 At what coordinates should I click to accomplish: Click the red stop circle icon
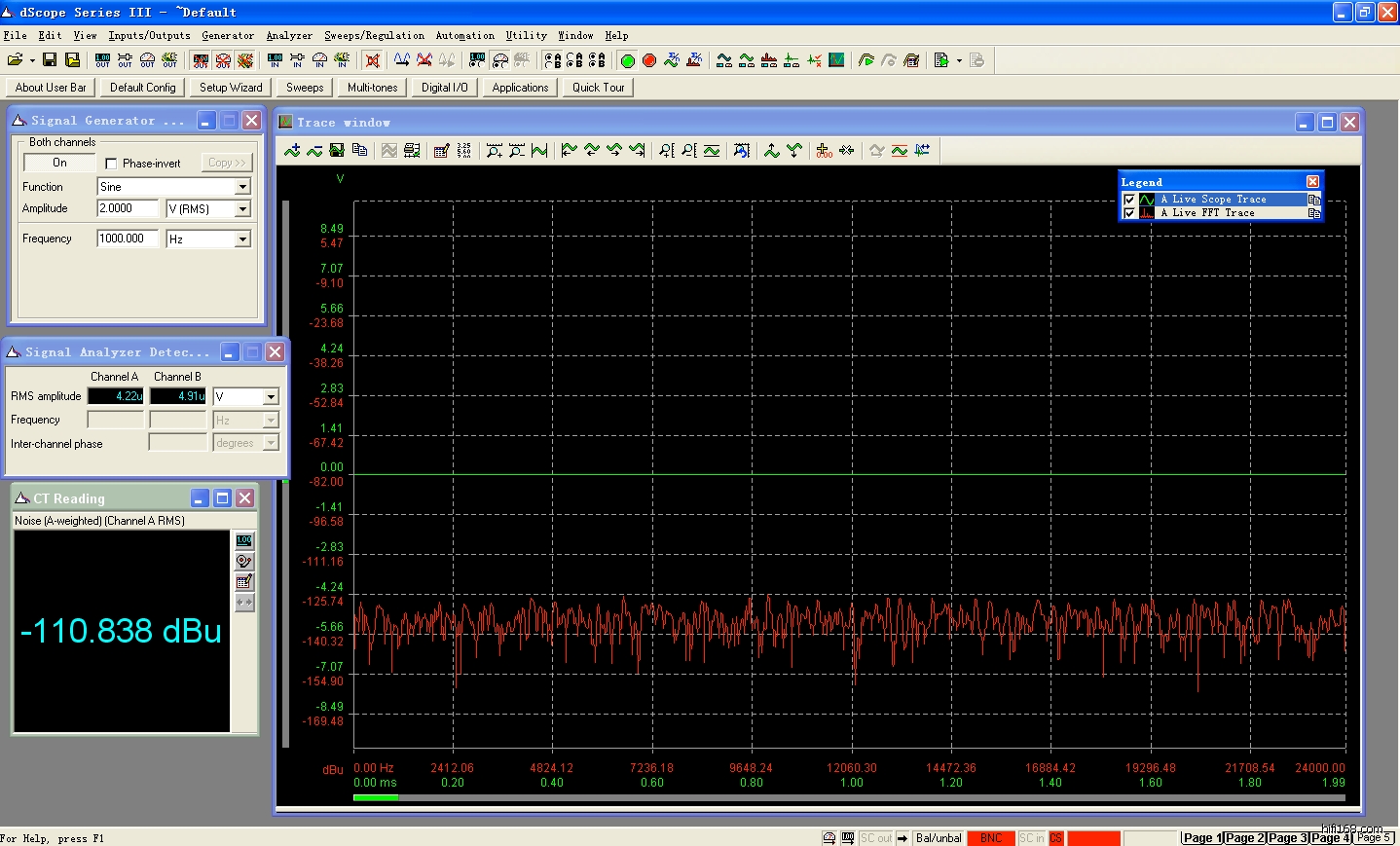coord(649,60)
